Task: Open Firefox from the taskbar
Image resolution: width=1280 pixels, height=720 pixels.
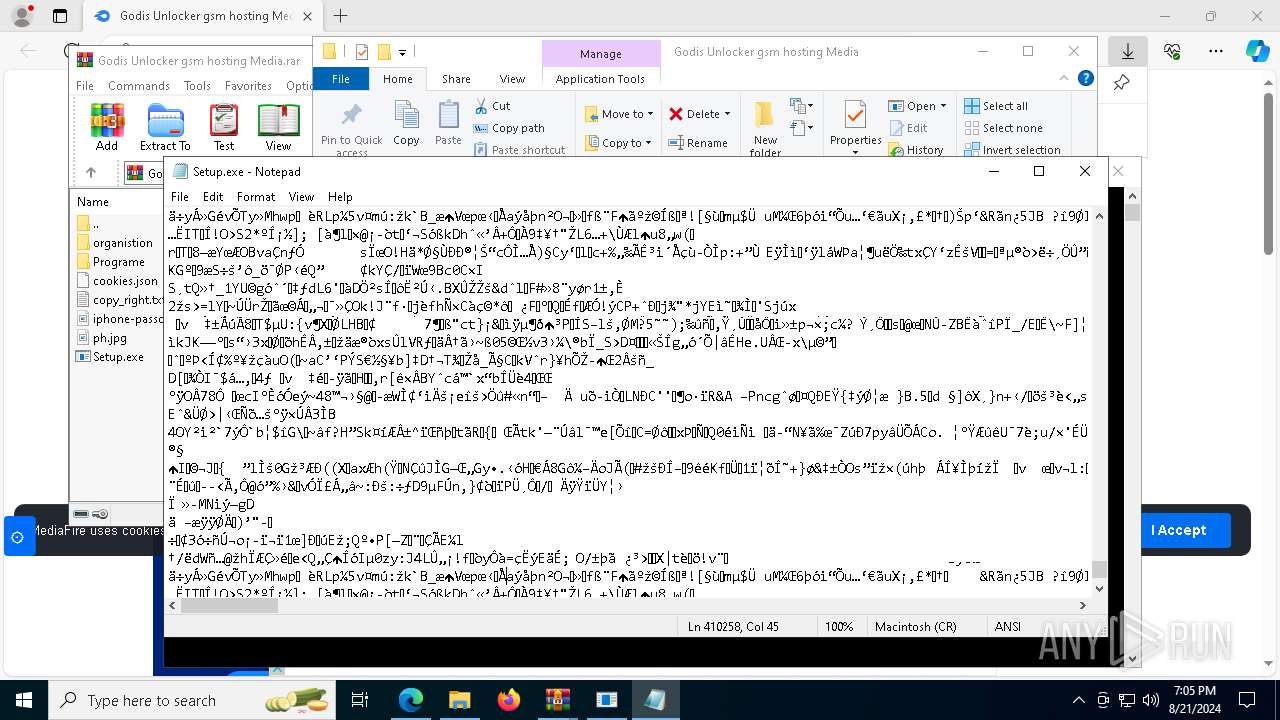Action: 508,700
